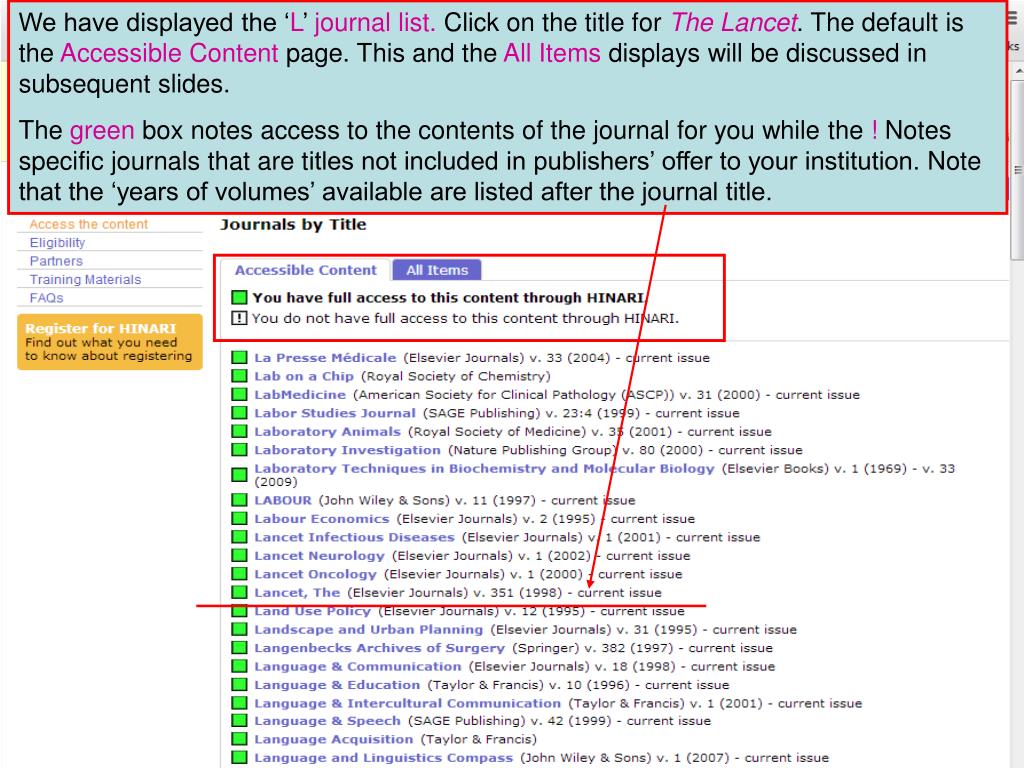The height and width of the screenshot is (768, 1024).
Task: Open the Language & Communication link
Action: [x=358, y=666]
